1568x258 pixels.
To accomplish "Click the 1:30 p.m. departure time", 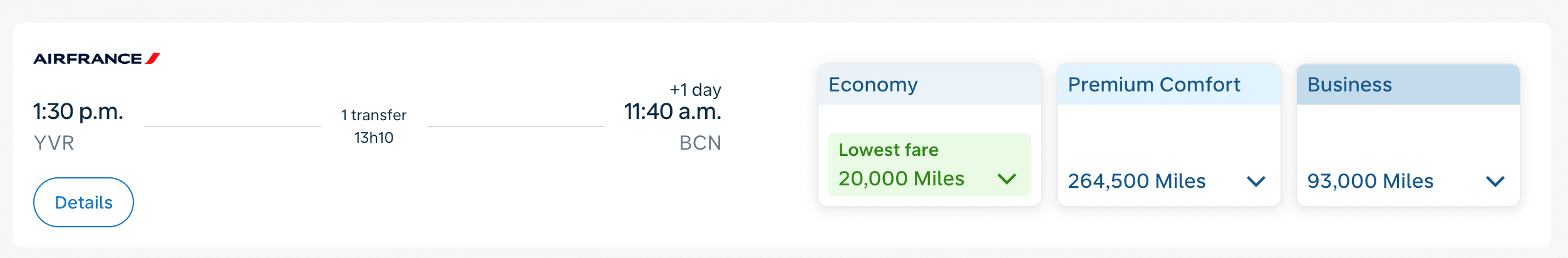I will 78,111.
